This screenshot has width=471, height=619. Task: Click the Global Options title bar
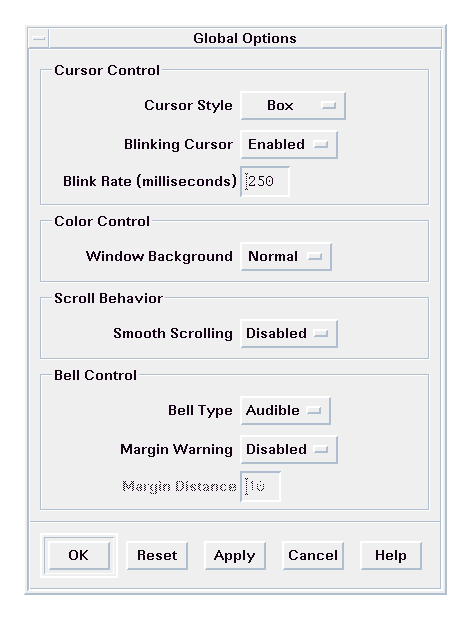click(245, 39)
